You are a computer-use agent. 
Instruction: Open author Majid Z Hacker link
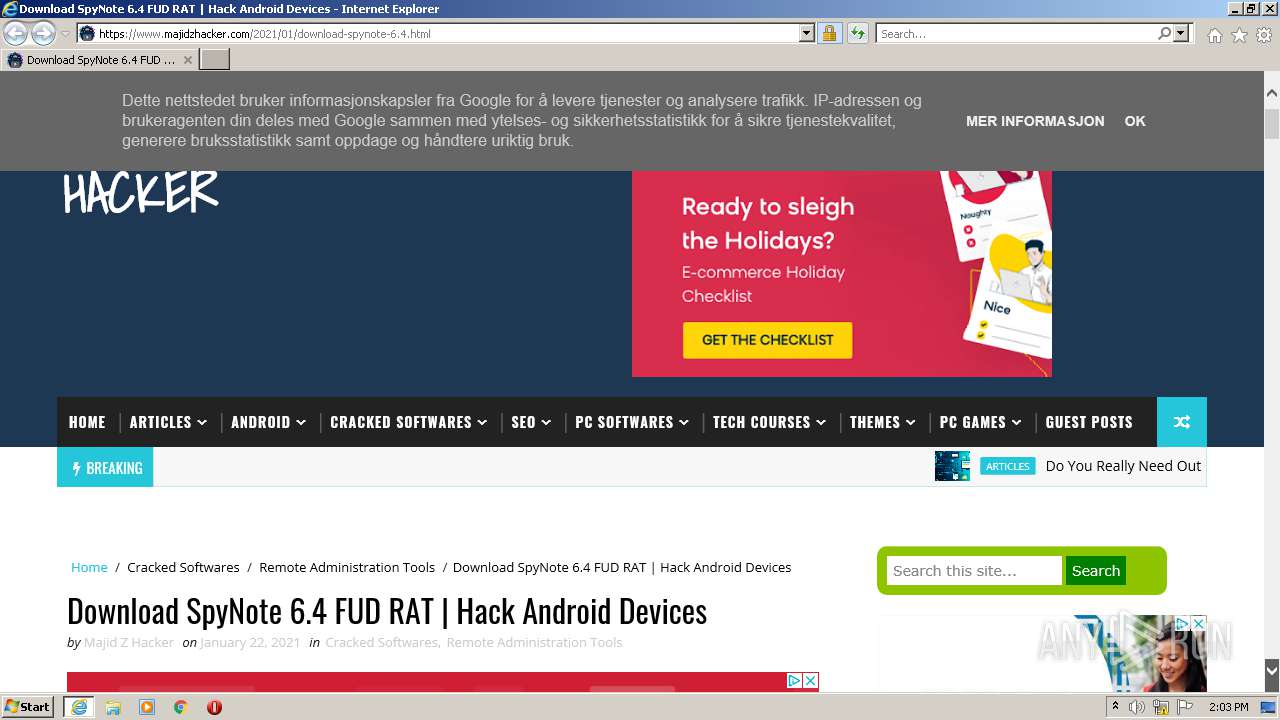129,642
